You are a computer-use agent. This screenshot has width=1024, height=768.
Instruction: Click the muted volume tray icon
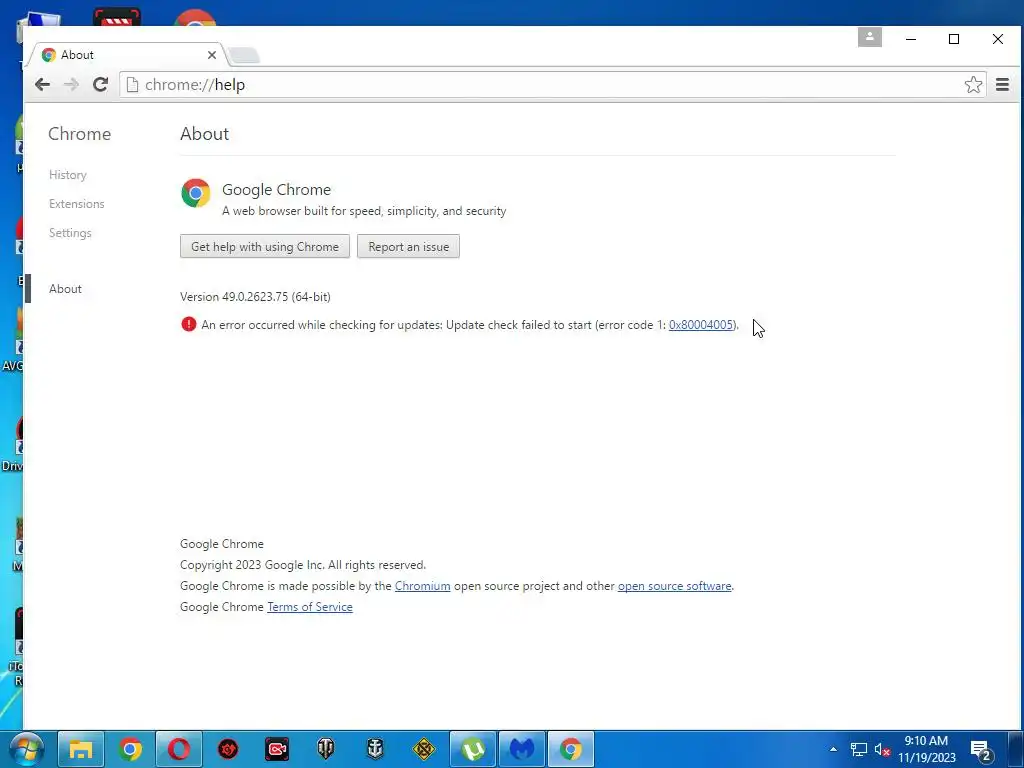pyautogui.click(x=882, y=750)
